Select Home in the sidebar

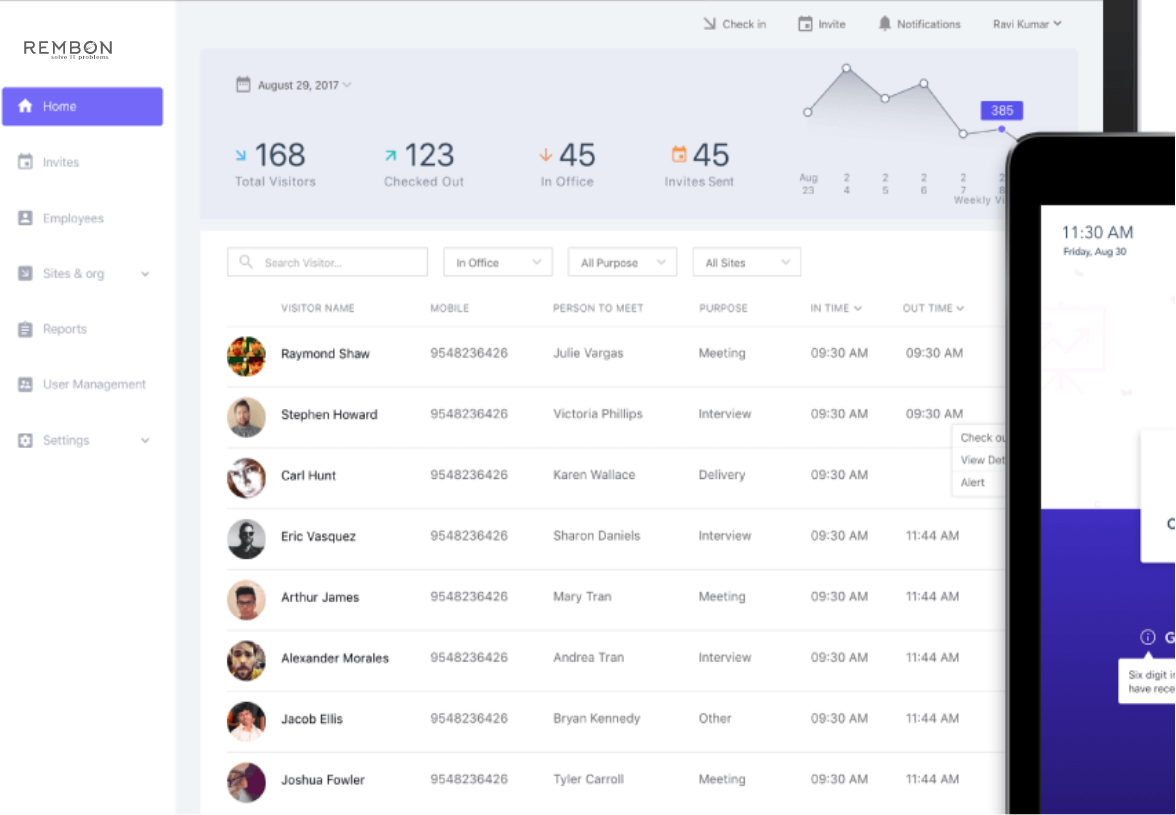[82, 106]
